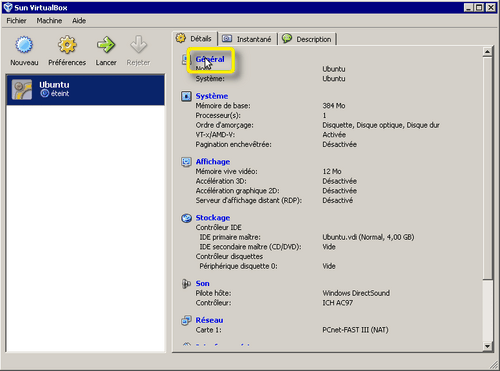Open the Stockage settings link
This screenshot has height=371, width=500.
coord(213,218)
